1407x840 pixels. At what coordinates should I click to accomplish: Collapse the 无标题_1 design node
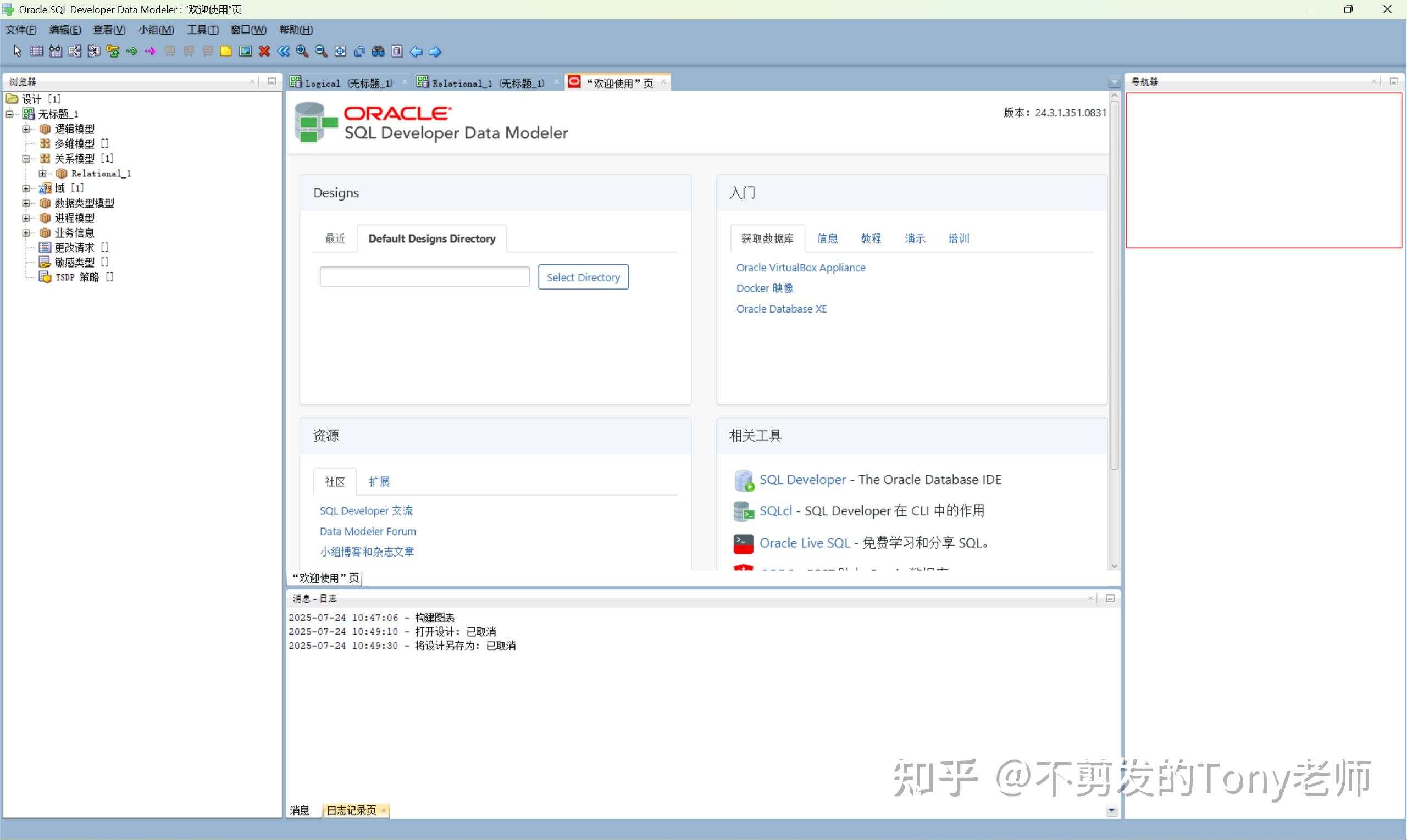9,114
